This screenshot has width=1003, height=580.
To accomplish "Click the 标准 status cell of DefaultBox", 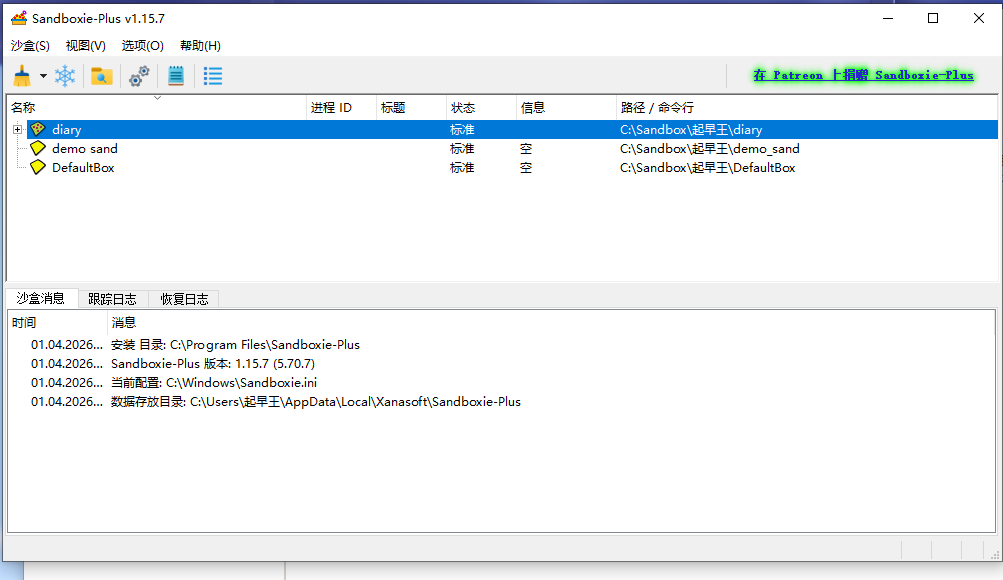I will pyautogui.click(x=462, y=168).
